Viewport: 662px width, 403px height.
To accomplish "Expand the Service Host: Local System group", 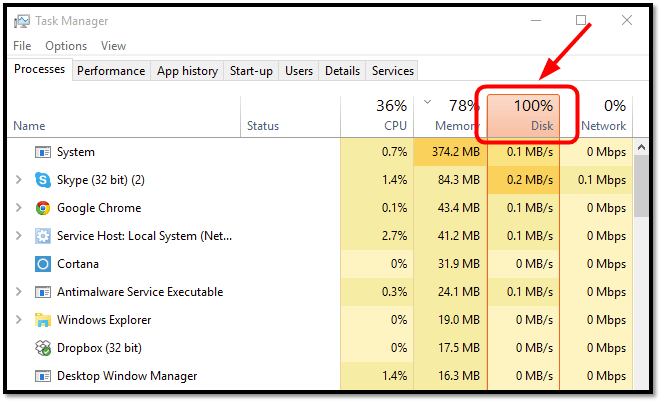I will (19, 236).
